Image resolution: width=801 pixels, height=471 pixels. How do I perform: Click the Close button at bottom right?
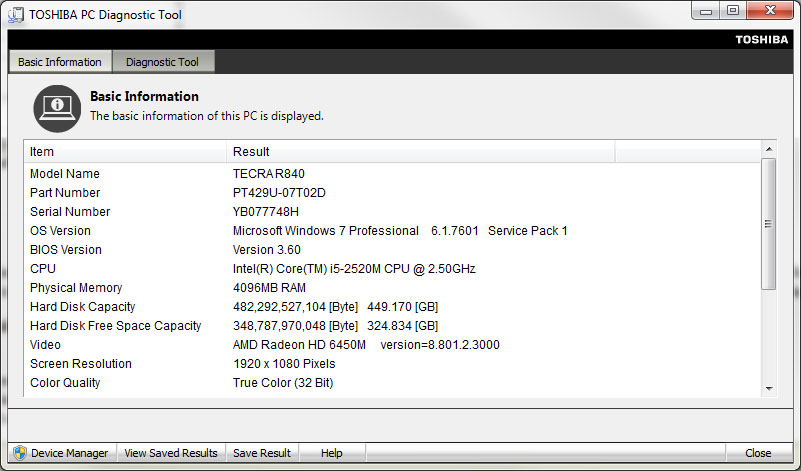758,453
